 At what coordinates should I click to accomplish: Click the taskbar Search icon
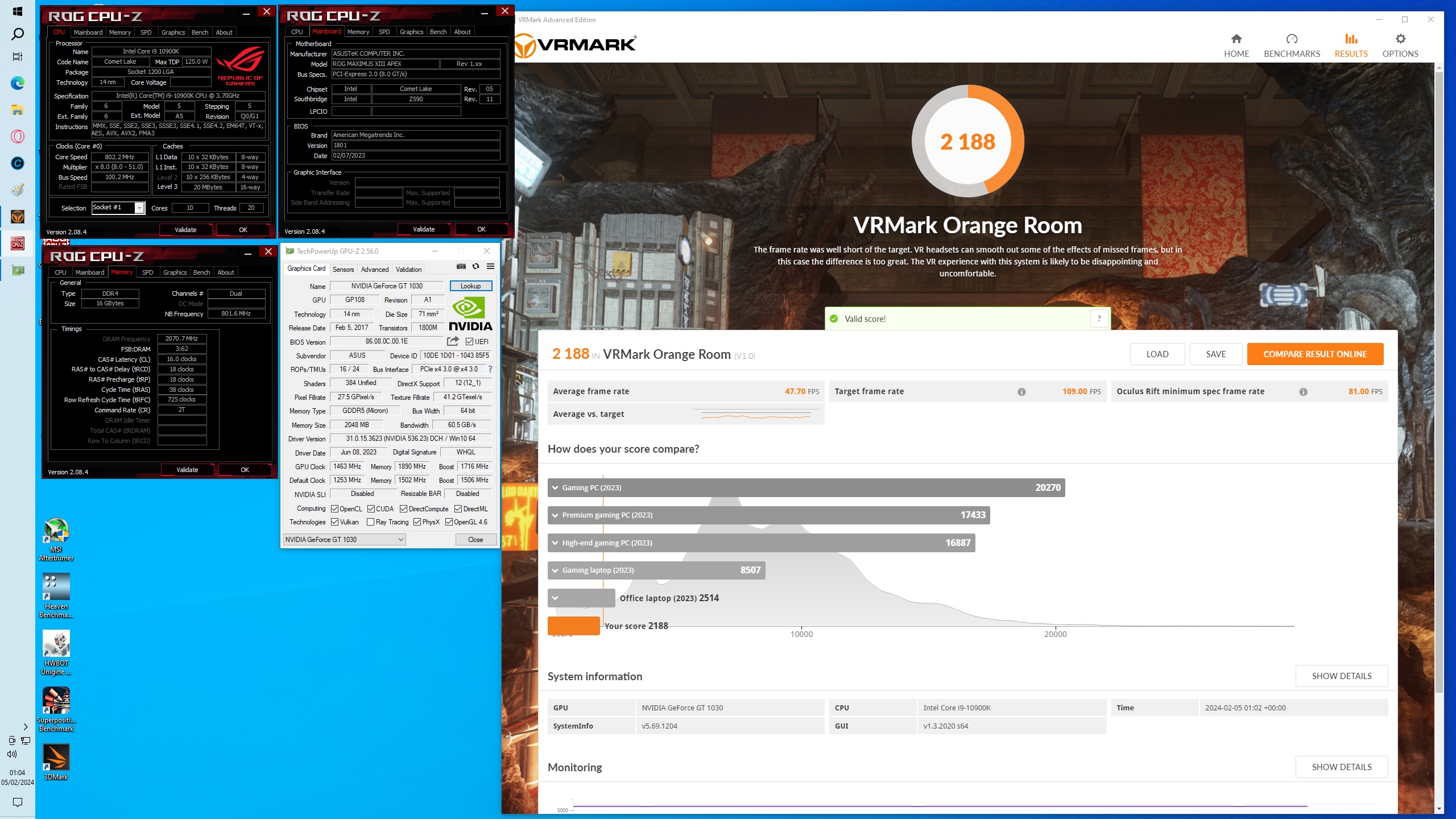tap(18, 34)
